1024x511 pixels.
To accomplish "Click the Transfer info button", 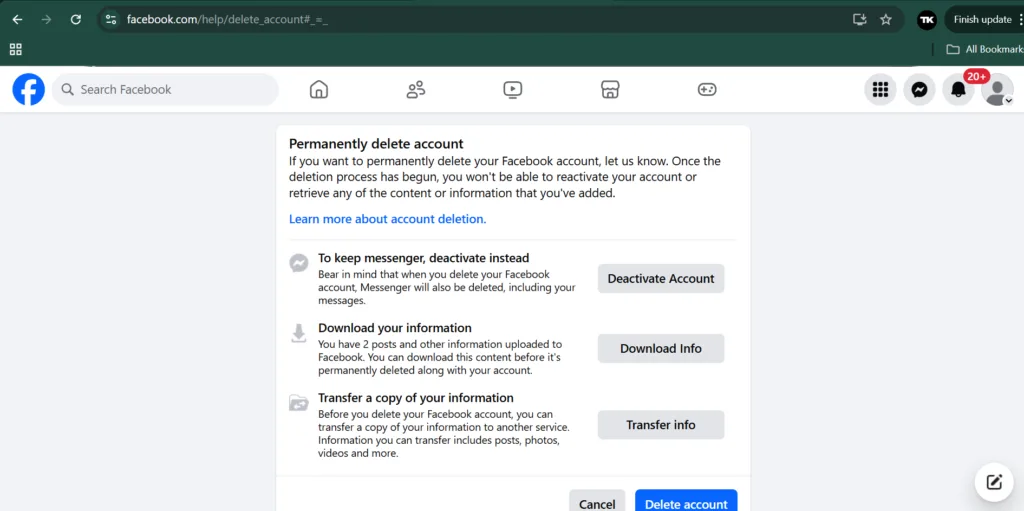I will pyautogui.click(x=661, y=425).
